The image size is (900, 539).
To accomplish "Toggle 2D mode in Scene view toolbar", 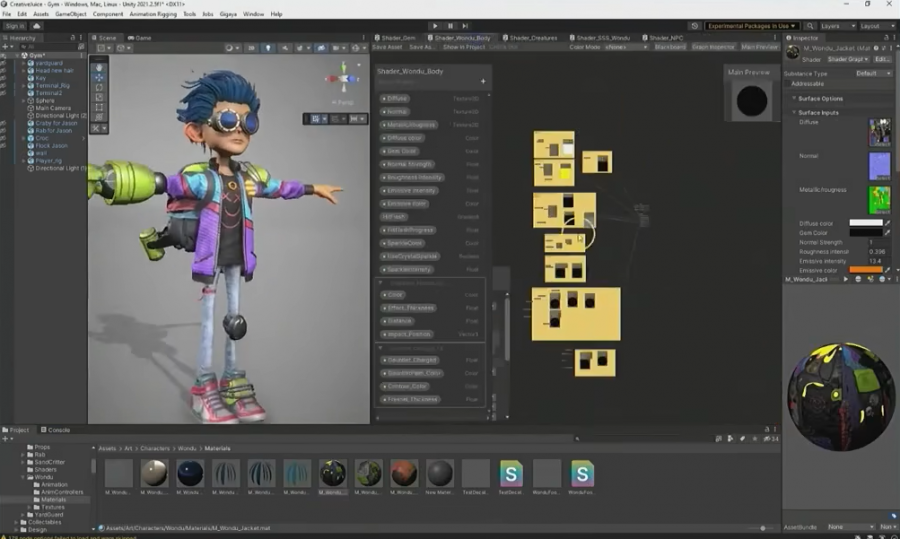I will [251, 48].
